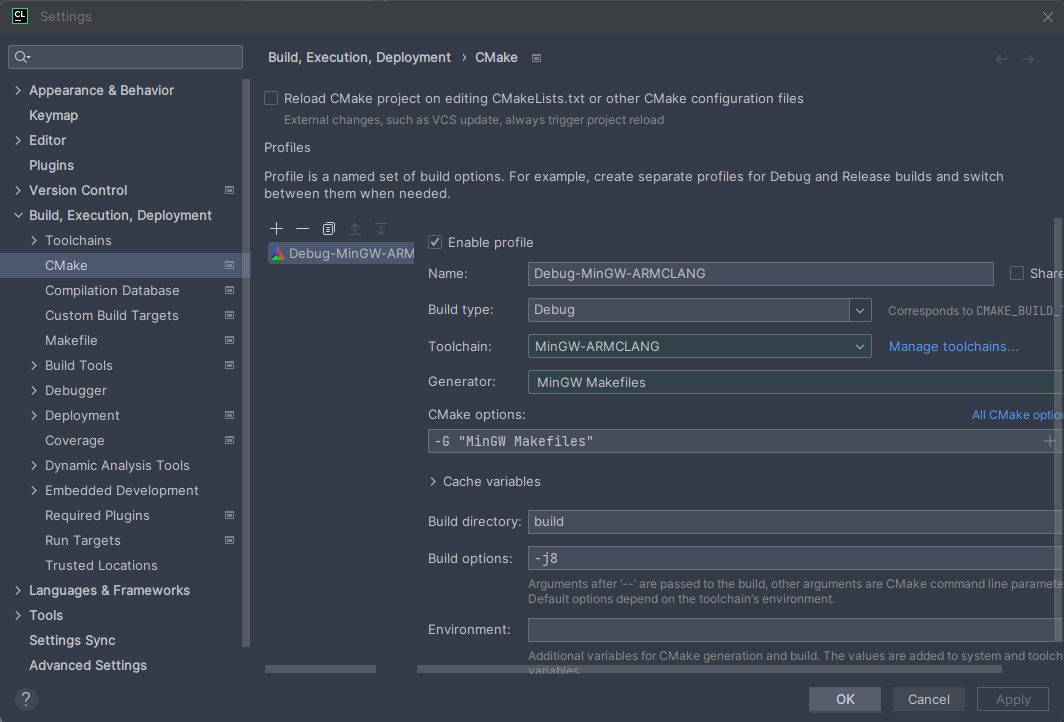Open the Toolchain dropdown

point(700,346)
